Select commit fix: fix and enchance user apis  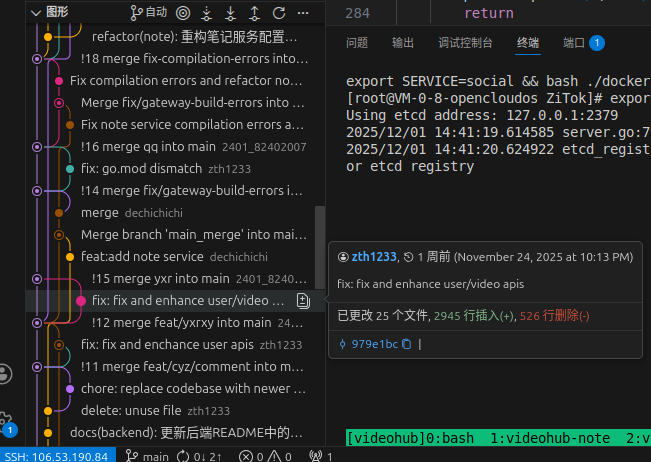pos(175,345)
